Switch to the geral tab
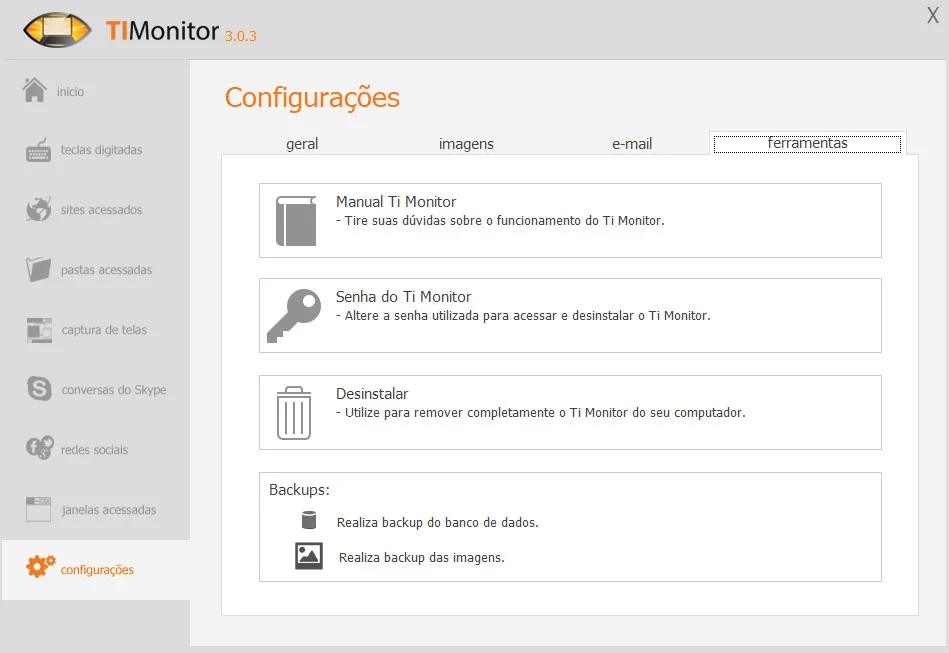 (x=302, y=144)
